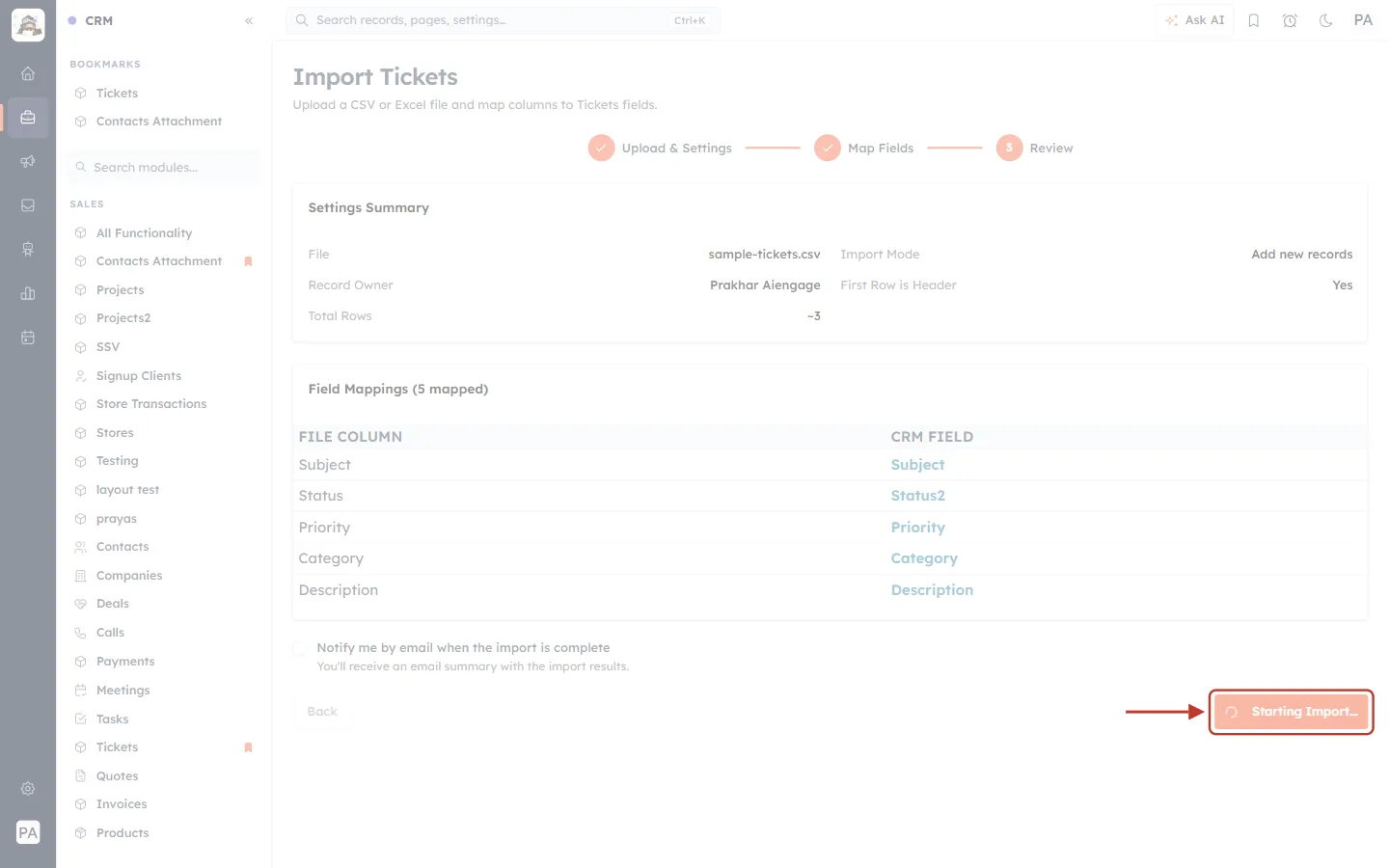Go to Upload & Settings step
The image size is (1389, 868).
[660, 148]
